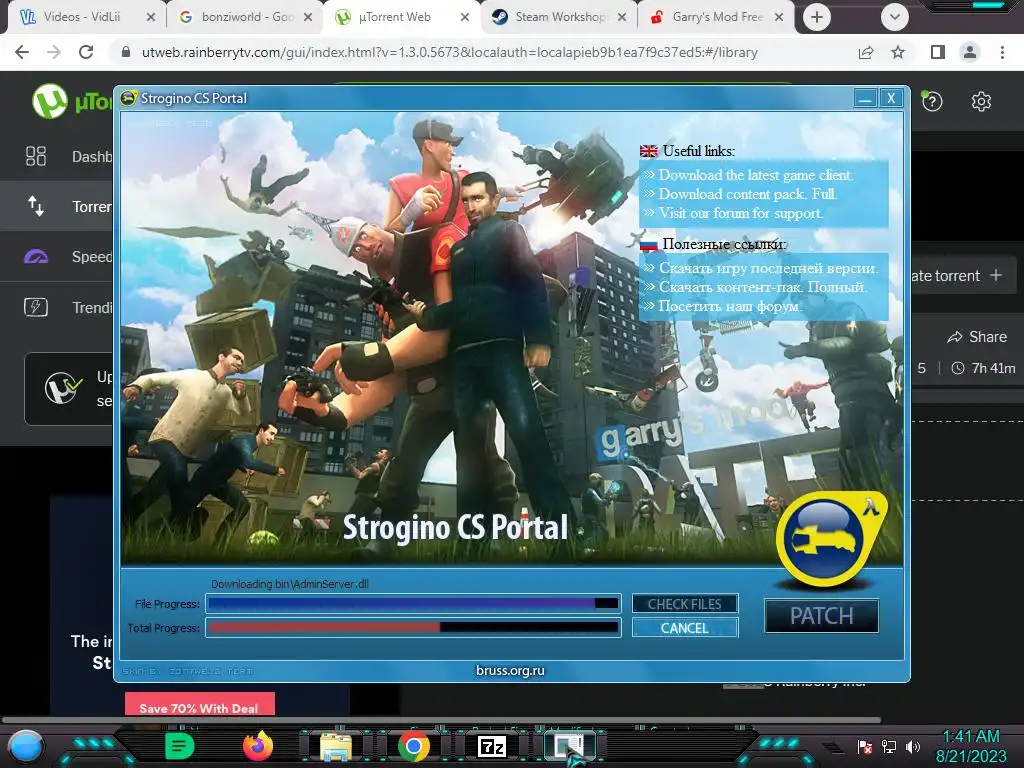The height and width of the screenshot is (768, 1024).
Task: Open Torrents in the µTorrent sidebar
Action: (57, 206)
